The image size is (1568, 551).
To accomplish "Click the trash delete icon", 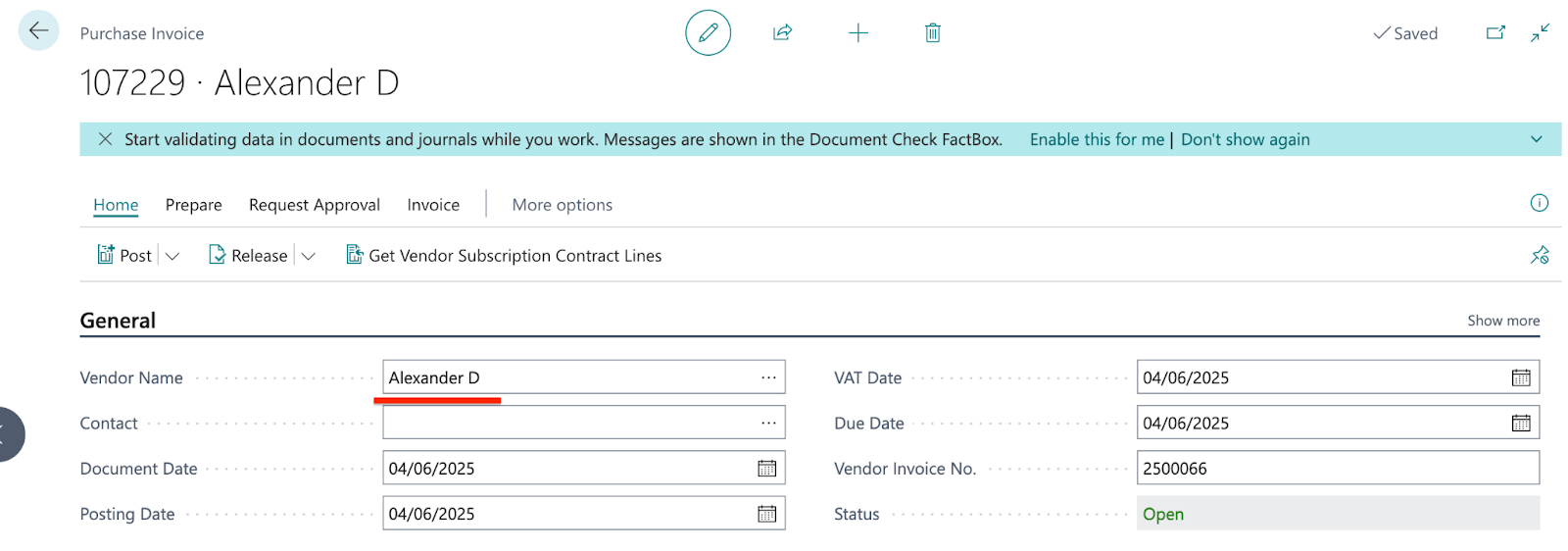I will pyautogui.click(x=933, y=33).
